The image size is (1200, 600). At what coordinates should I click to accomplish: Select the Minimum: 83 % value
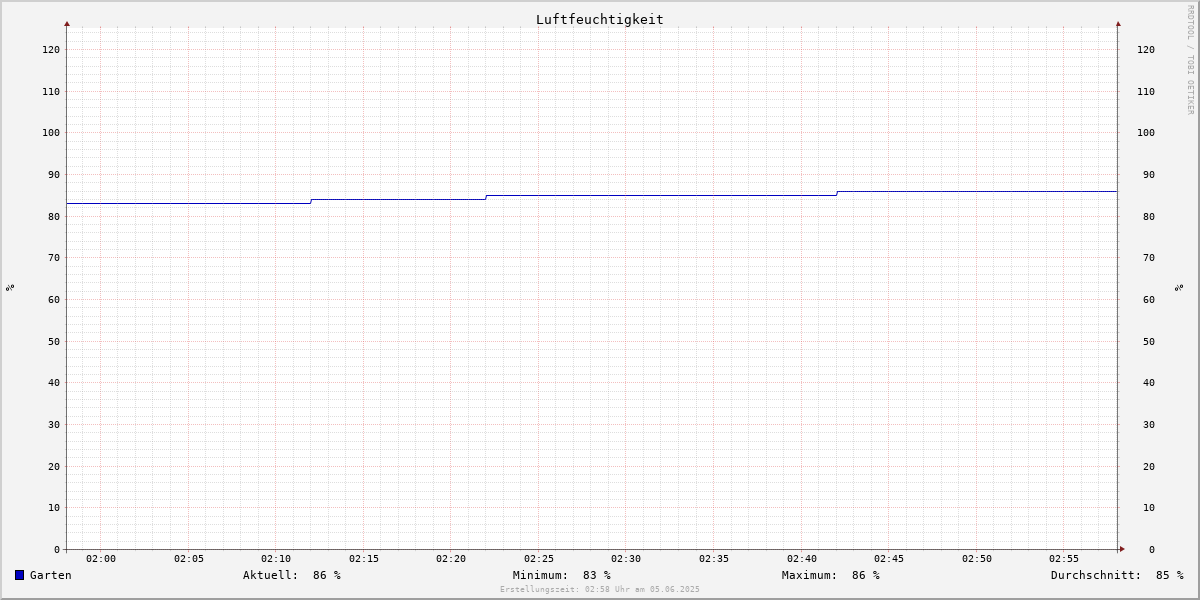click(x=562, y=575)
